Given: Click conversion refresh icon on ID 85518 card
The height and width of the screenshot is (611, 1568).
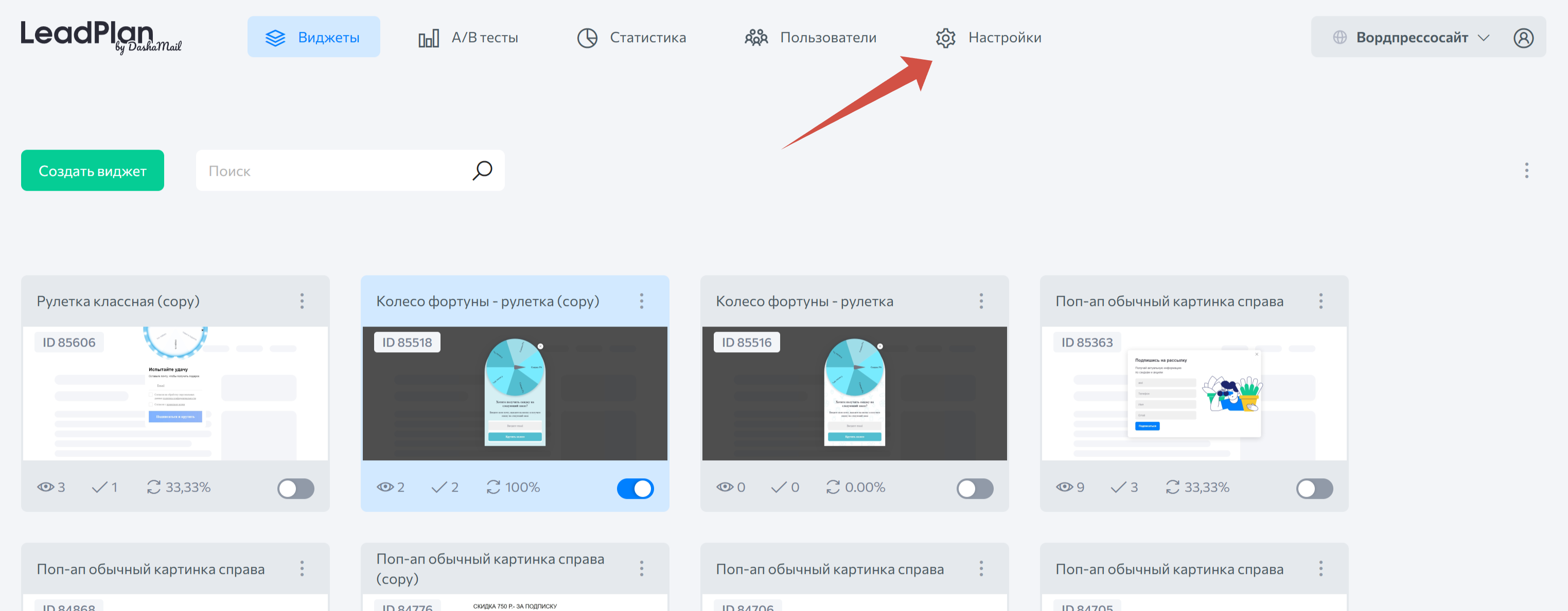Looking at the screenshot, I should coord(493,488).
